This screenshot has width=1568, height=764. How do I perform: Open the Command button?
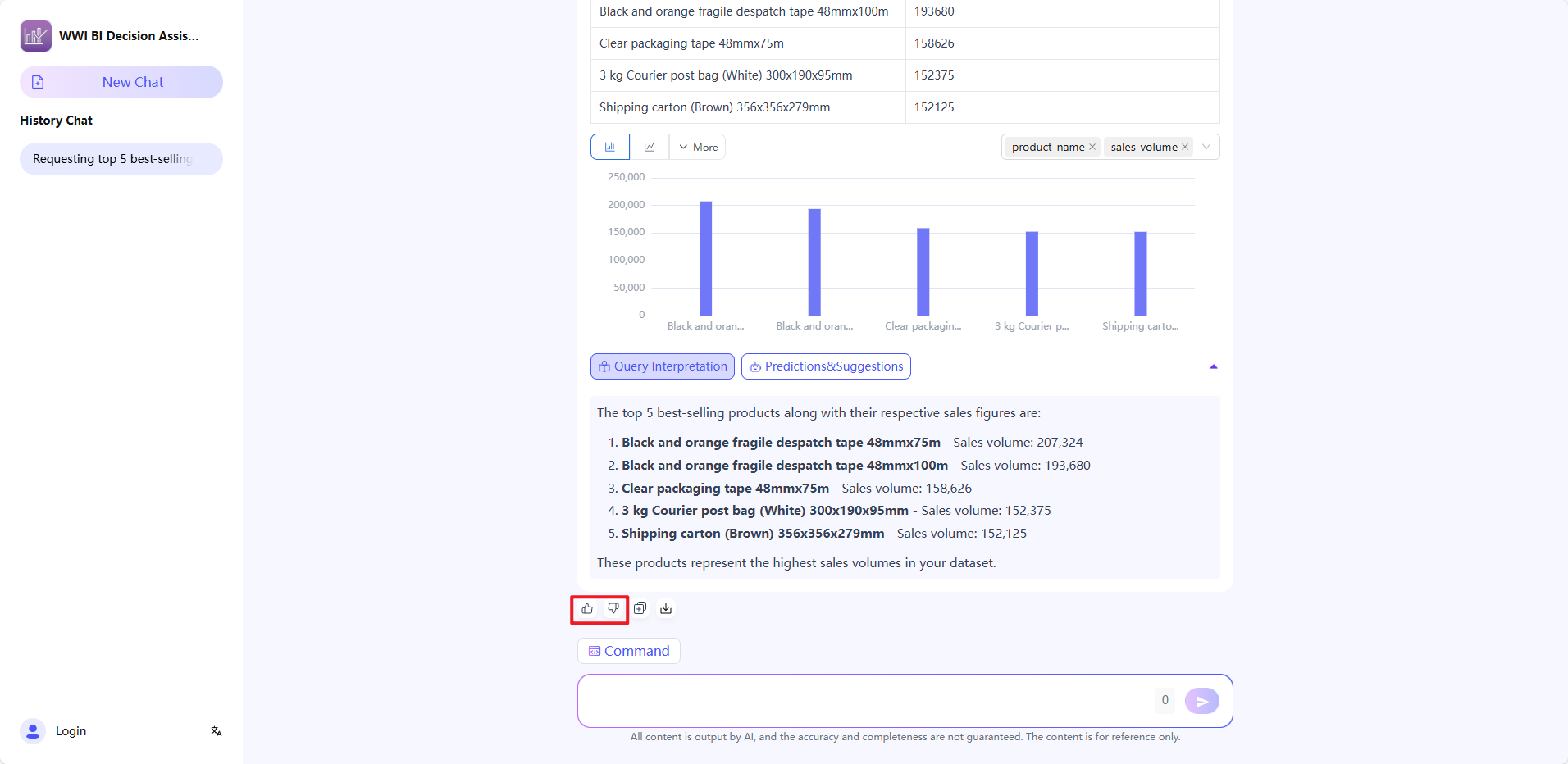pos(629,651)
